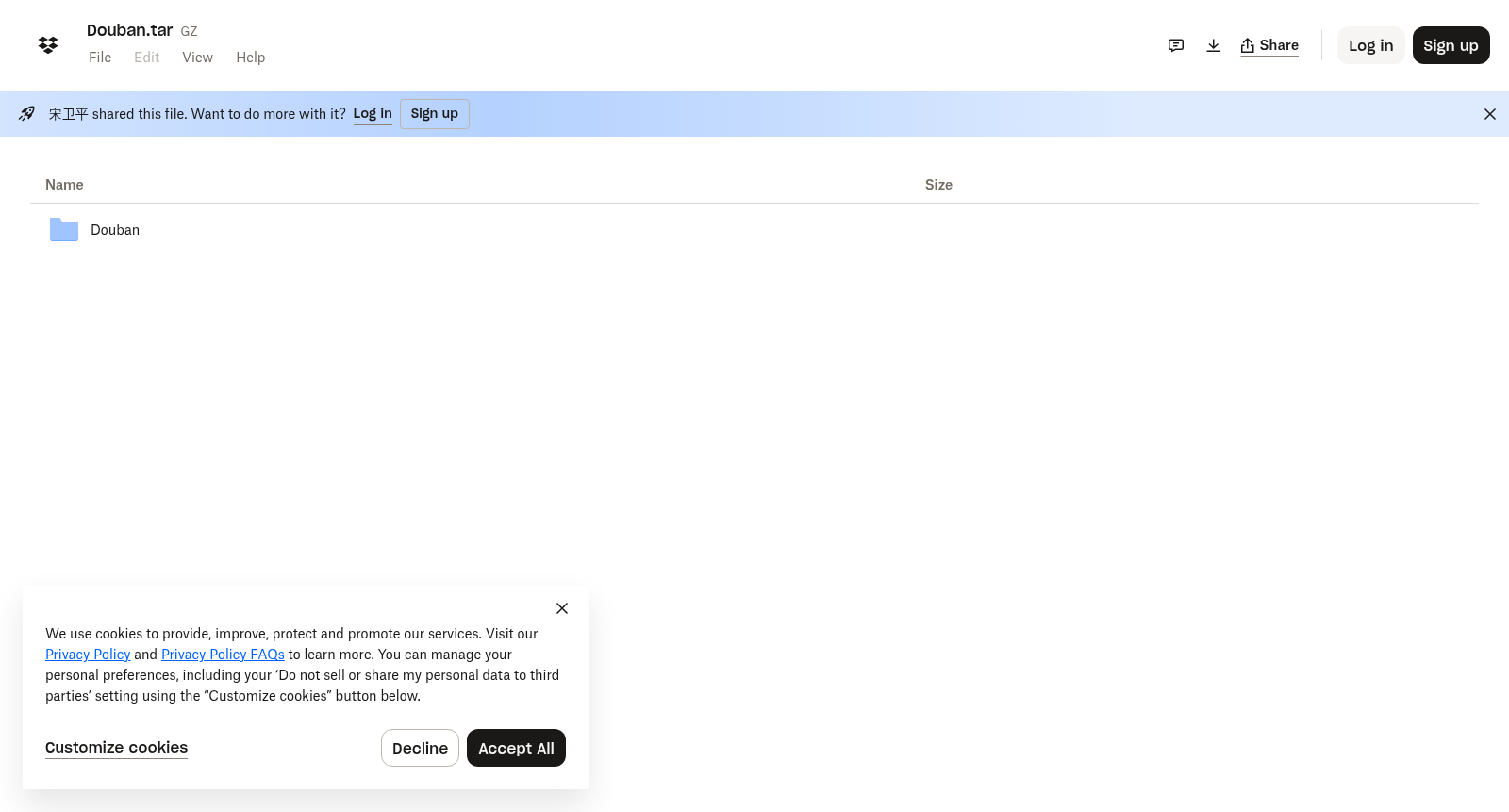Open the Douban folder row name

click(x=115, y=230)
